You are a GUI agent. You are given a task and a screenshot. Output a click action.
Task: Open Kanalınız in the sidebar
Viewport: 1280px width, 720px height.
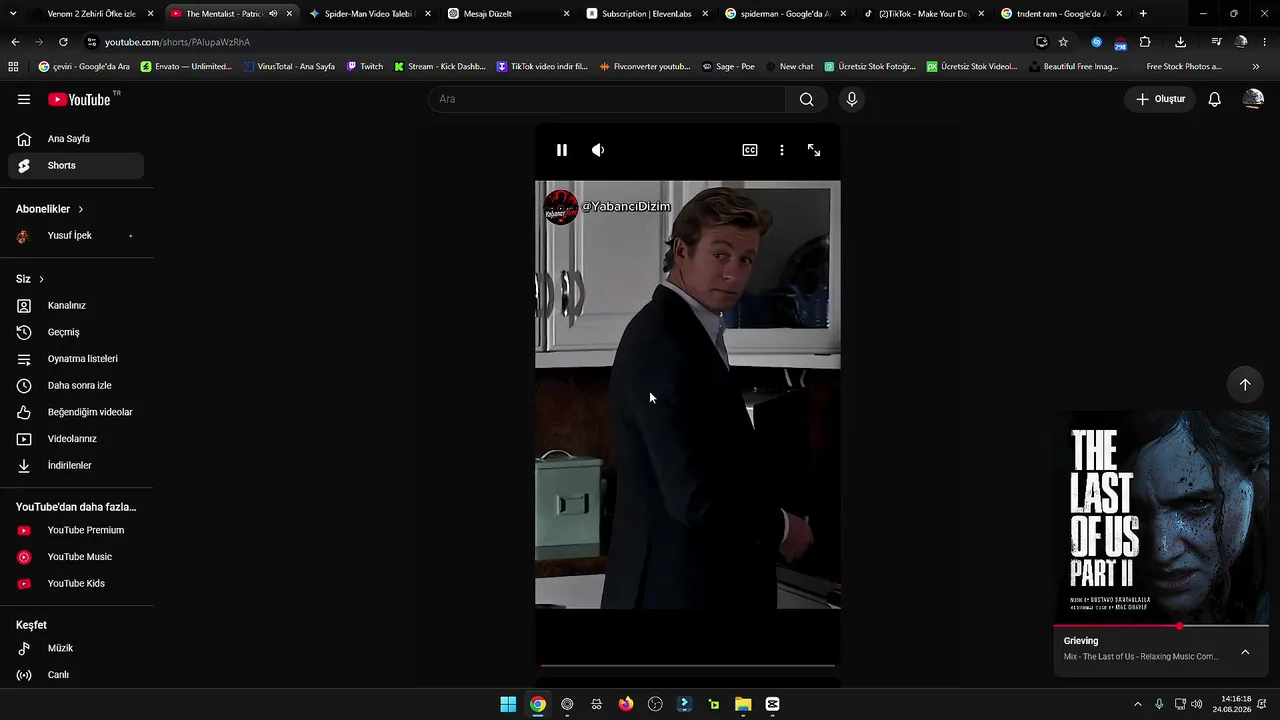76,306
